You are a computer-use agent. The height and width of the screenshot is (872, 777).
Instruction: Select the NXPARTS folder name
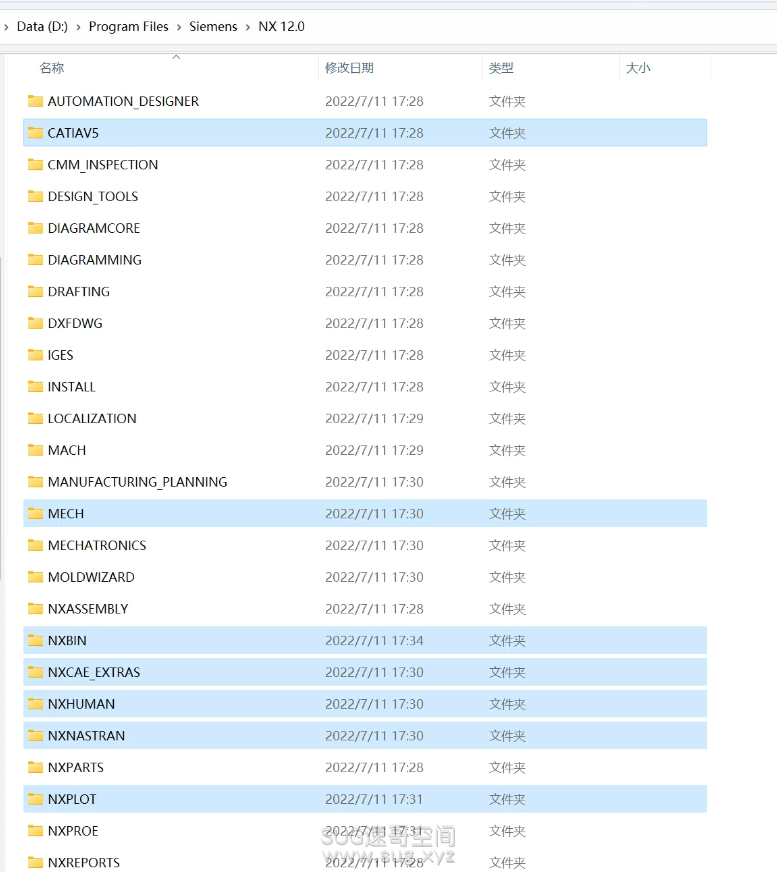(x=76, y=767)
